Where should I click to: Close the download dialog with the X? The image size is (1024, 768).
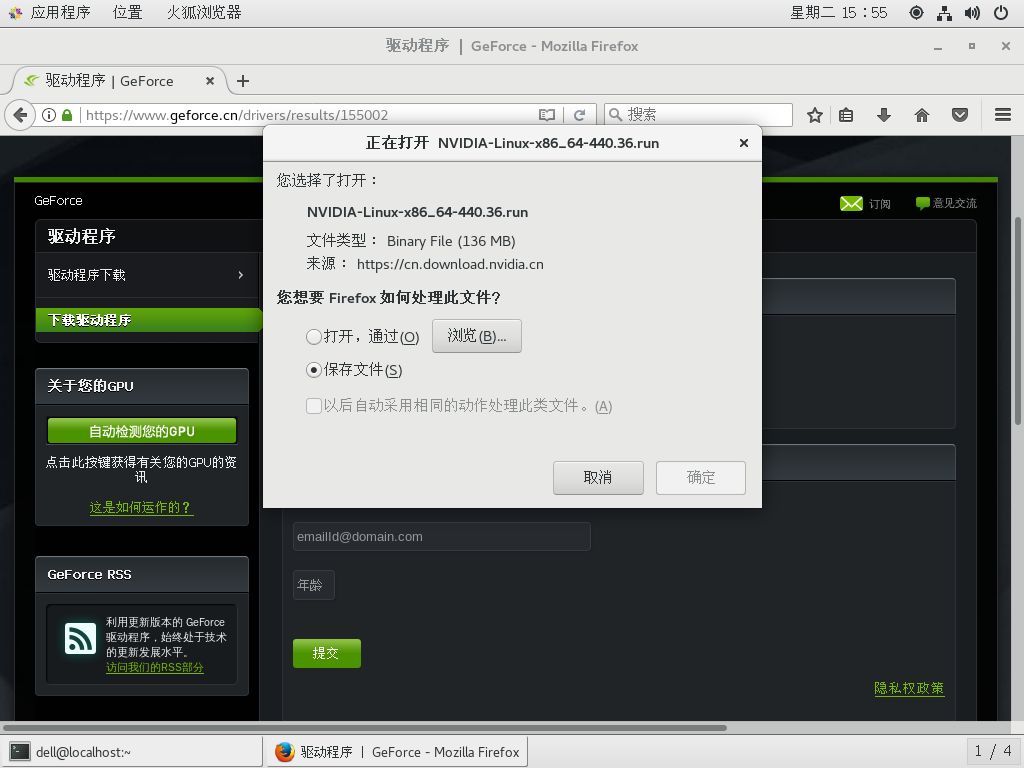[x=743, y=143]
